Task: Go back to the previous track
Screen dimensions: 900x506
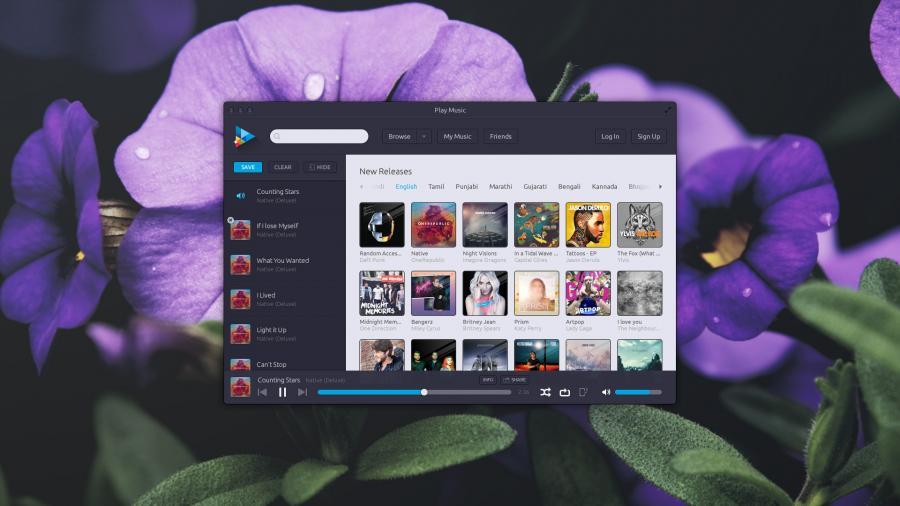Action: point(262,393)
